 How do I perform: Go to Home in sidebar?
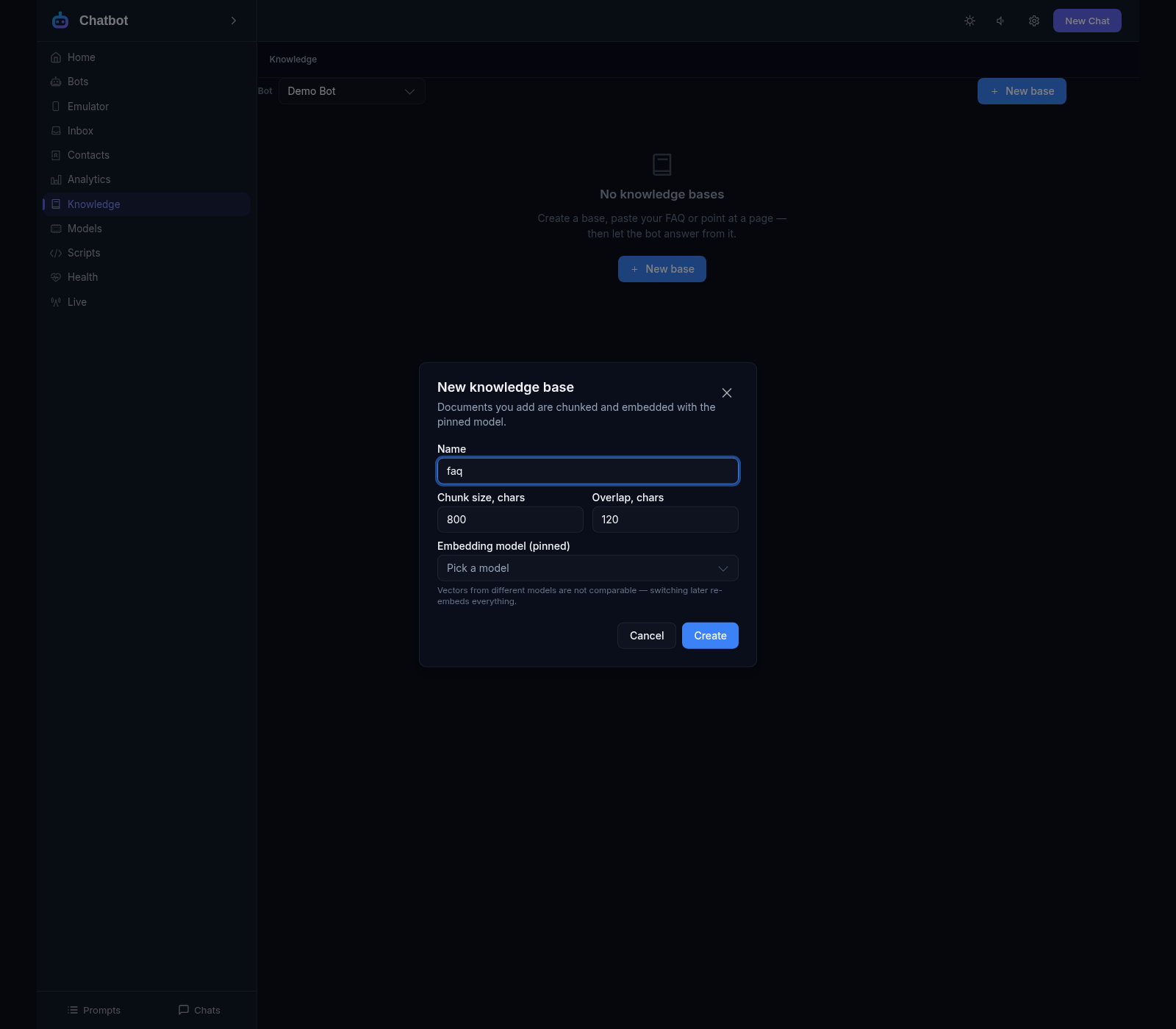[146, 57]
